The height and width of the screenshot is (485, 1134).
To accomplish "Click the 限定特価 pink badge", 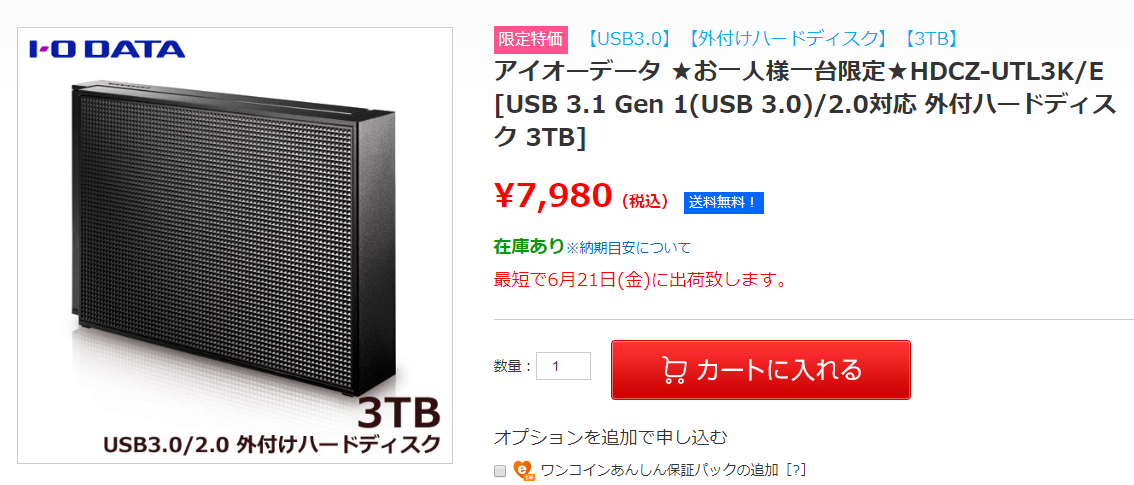I will click(531, 40).
